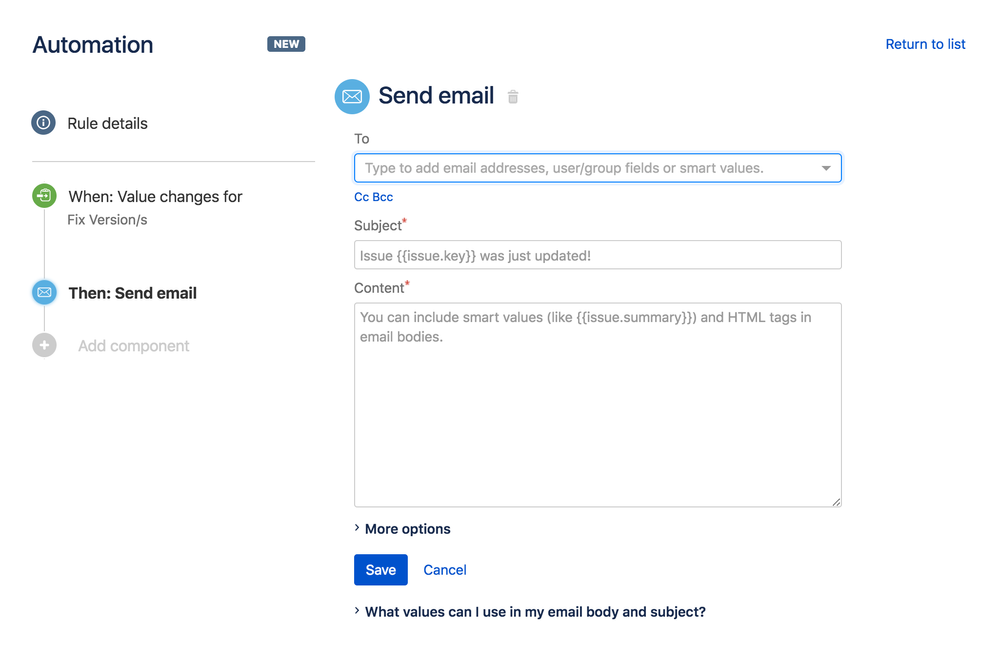
Task: Click Return to list
Action: (x=924, y=43)
